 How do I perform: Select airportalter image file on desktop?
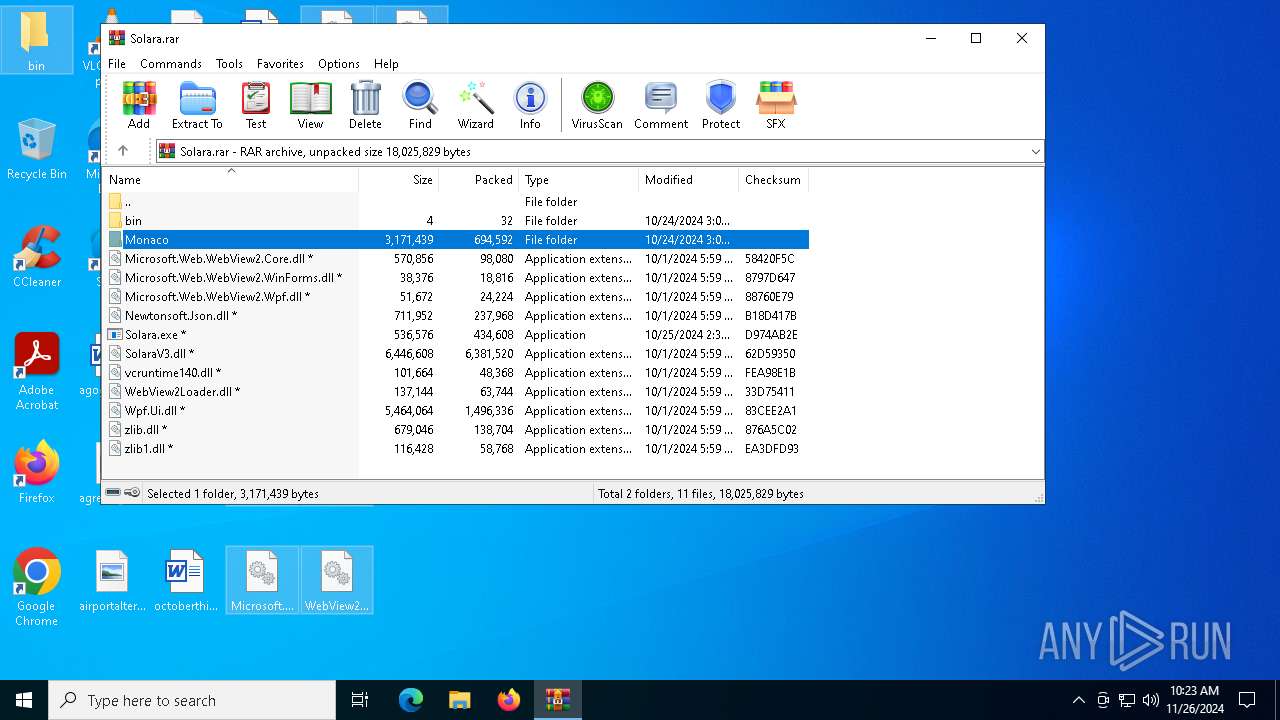(112, 581)
